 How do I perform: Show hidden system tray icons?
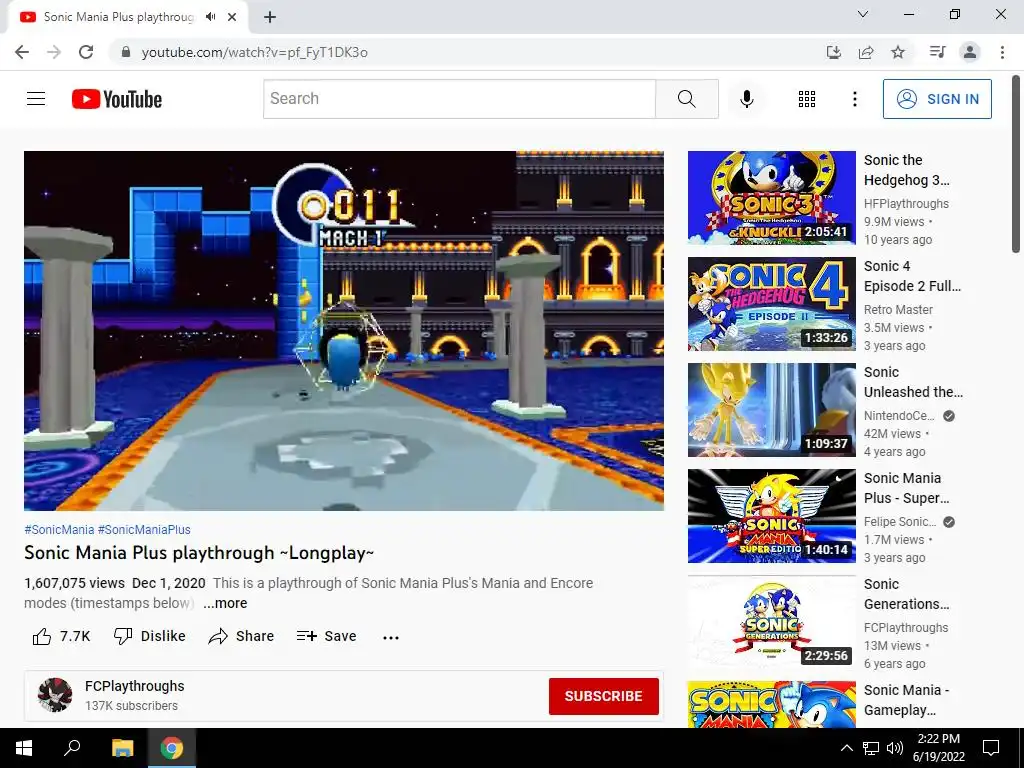click(x=846, y=748)
